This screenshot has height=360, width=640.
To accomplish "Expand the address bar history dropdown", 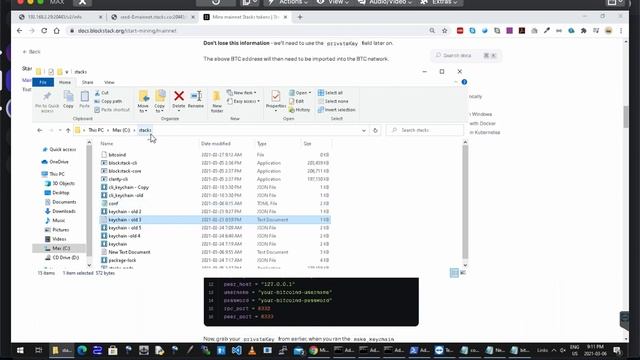I will [x=364, y=131].
